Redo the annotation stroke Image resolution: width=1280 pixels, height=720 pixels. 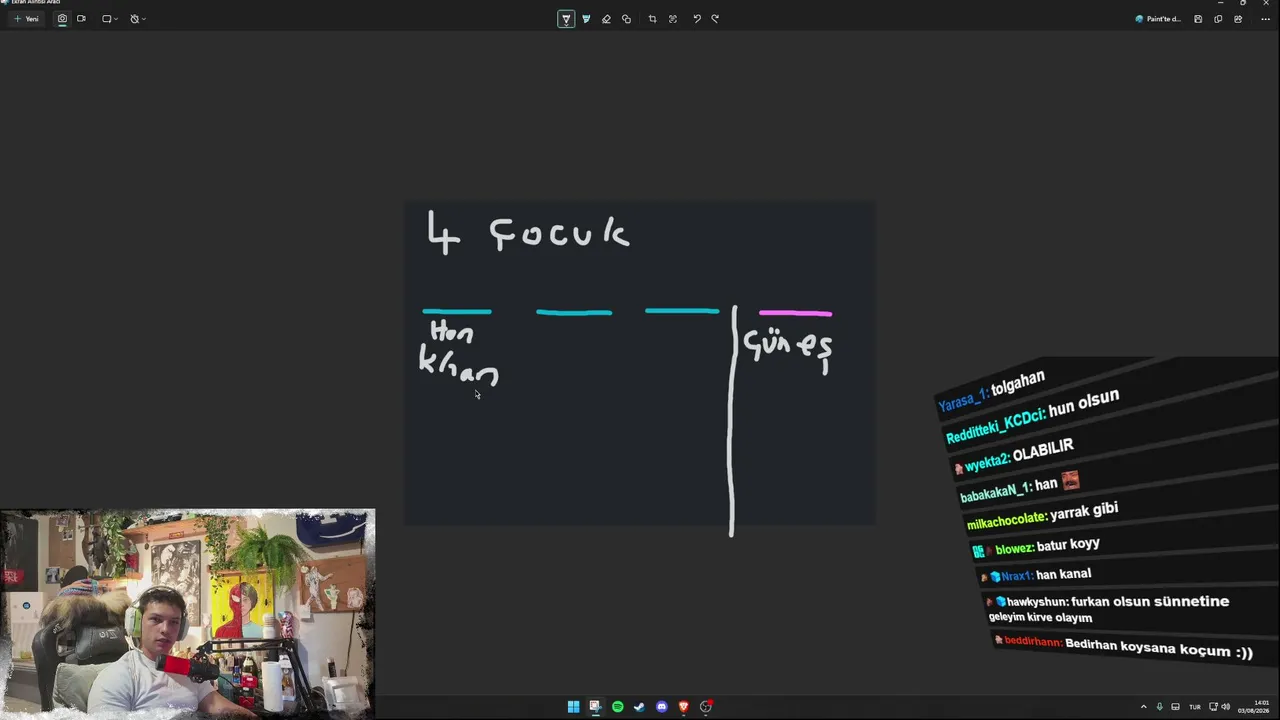(715, 19)
